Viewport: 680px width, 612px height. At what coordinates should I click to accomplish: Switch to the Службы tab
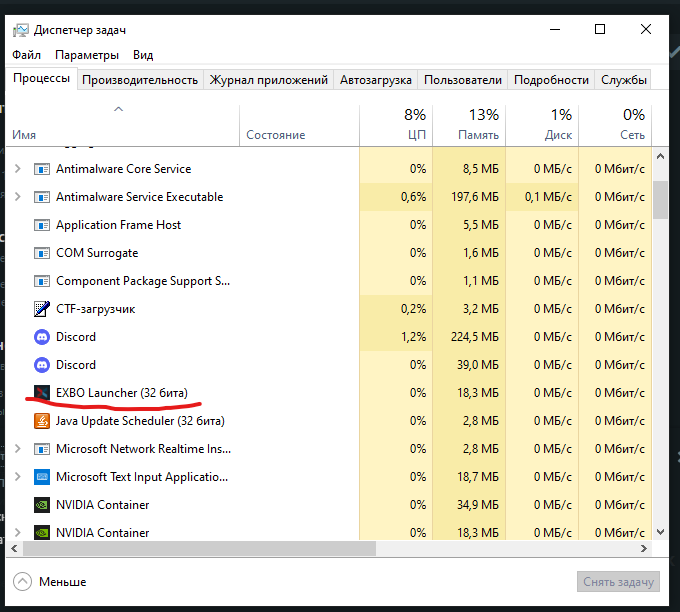(x=624, y=80)
